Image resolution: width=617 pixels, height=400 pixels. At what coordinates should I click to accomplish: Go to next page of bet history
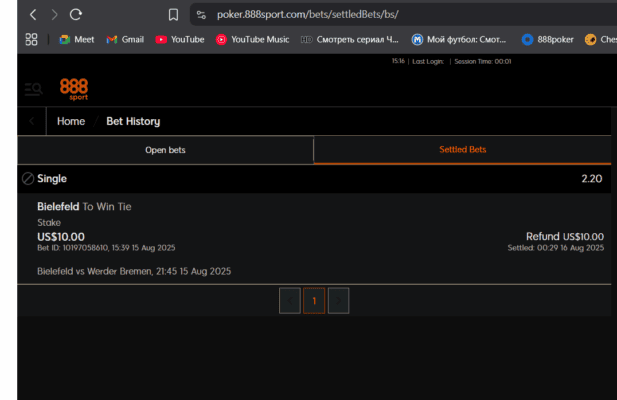coord(338,300)
